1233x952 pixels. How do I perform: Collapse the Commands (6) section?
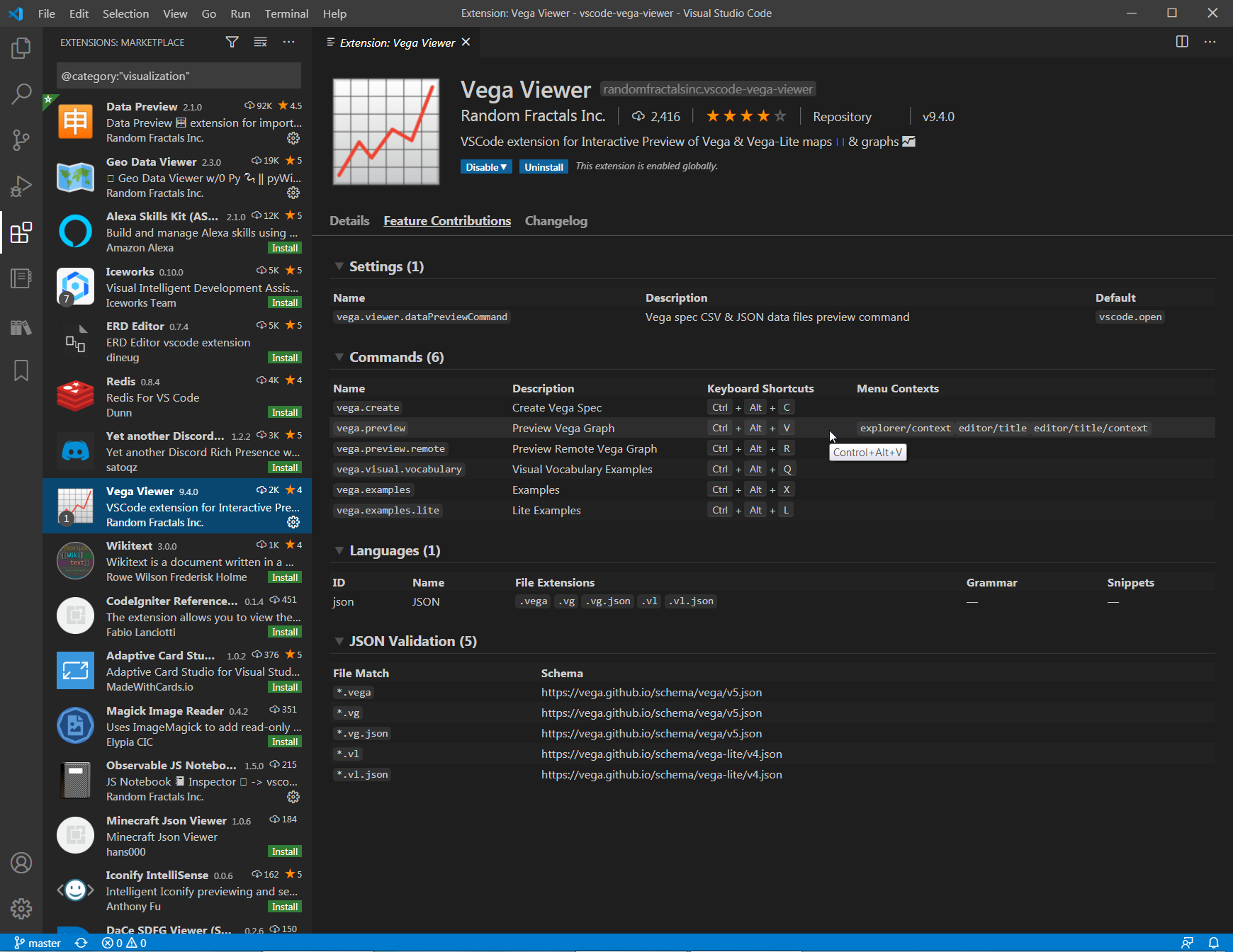(x=339, y=357)
